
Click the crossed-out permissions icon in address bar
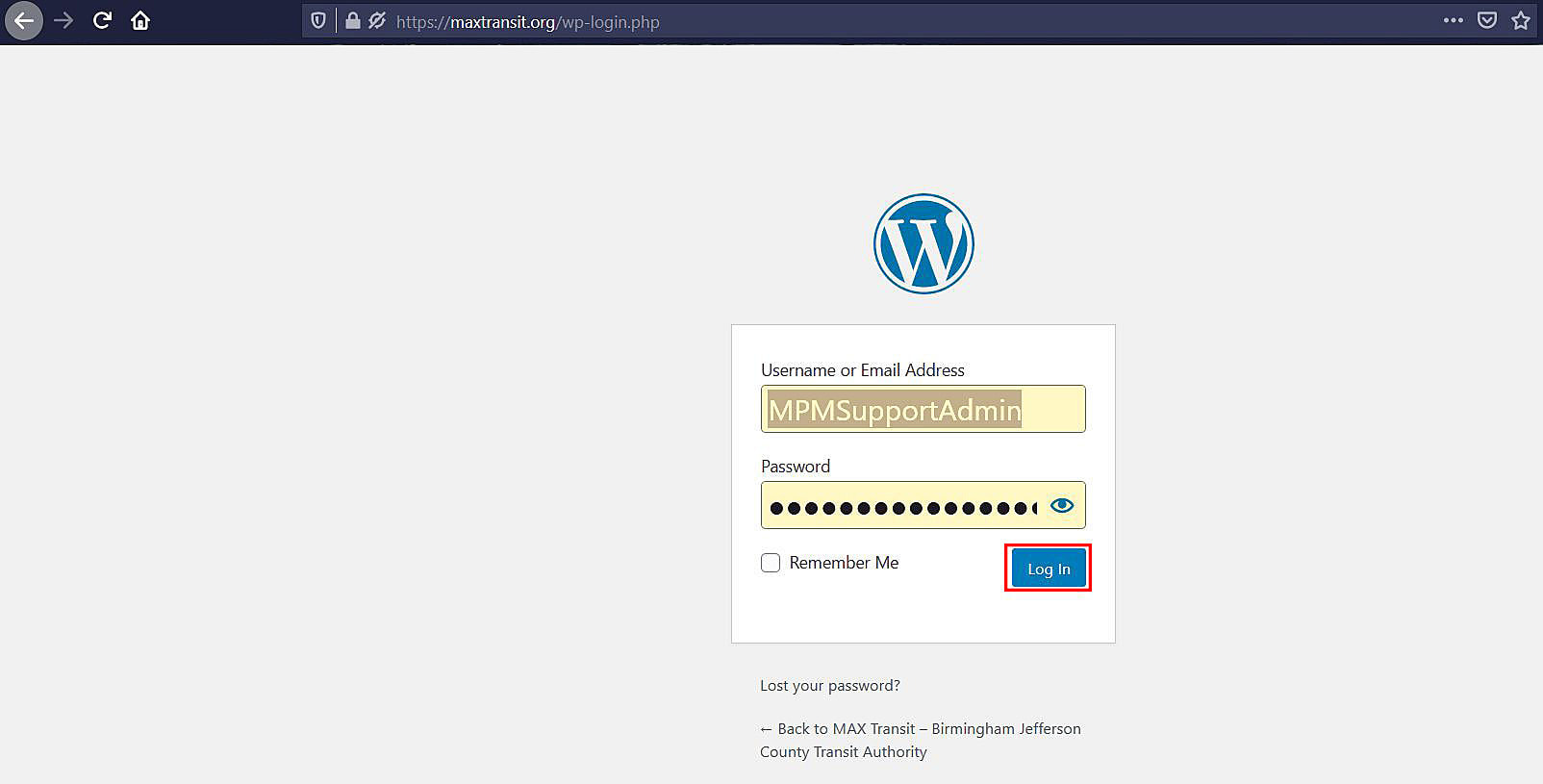[377, 20]
